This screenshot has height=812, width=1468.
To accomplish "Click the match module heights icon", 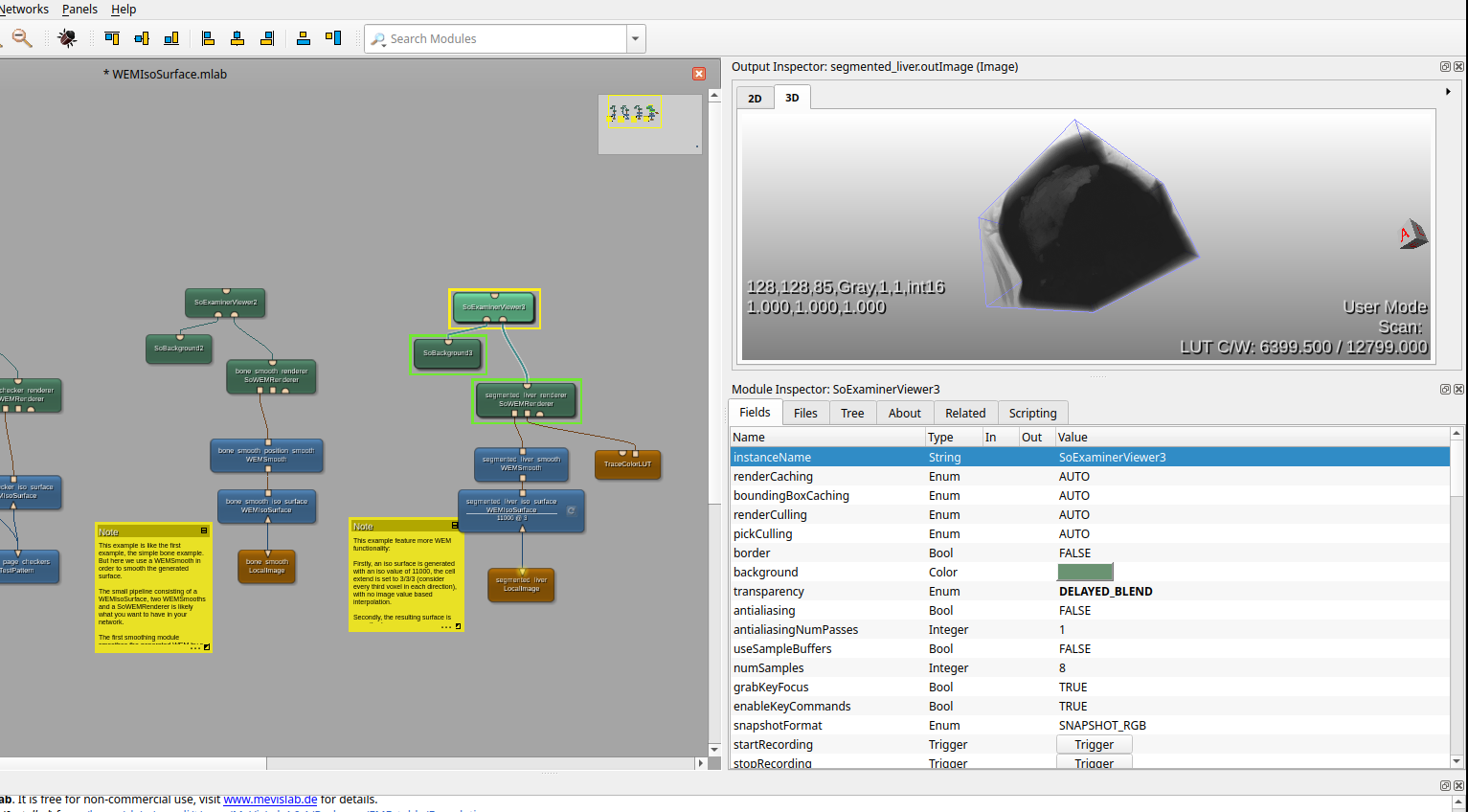I will (333, 38).
